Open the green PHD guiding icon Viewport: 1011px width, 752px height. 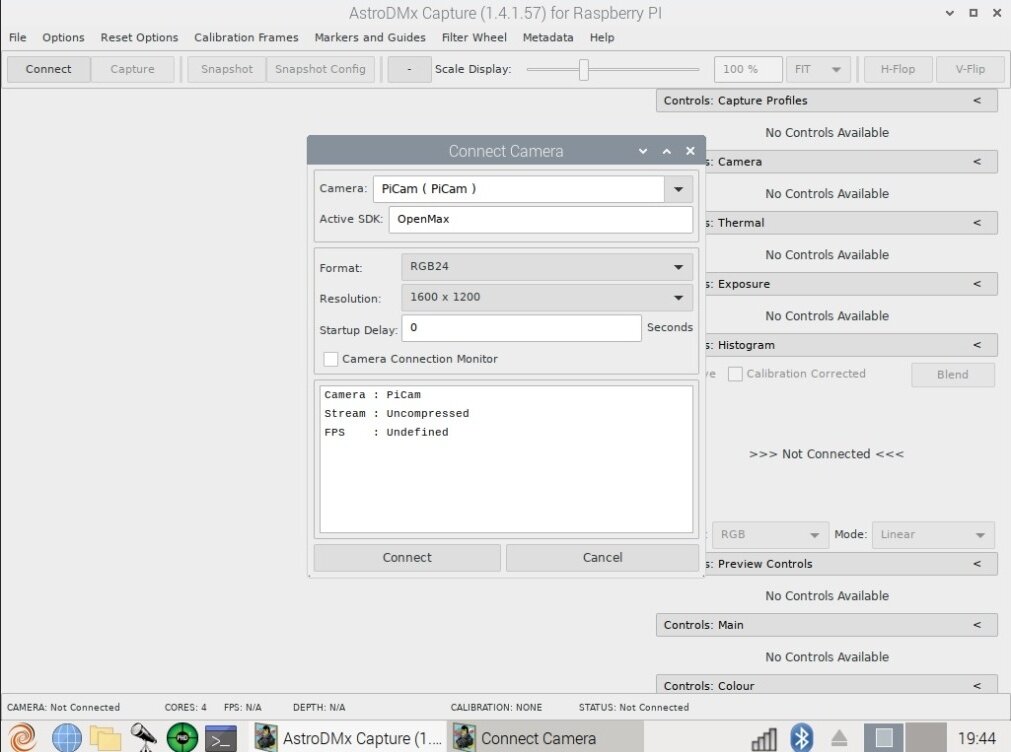182,737
